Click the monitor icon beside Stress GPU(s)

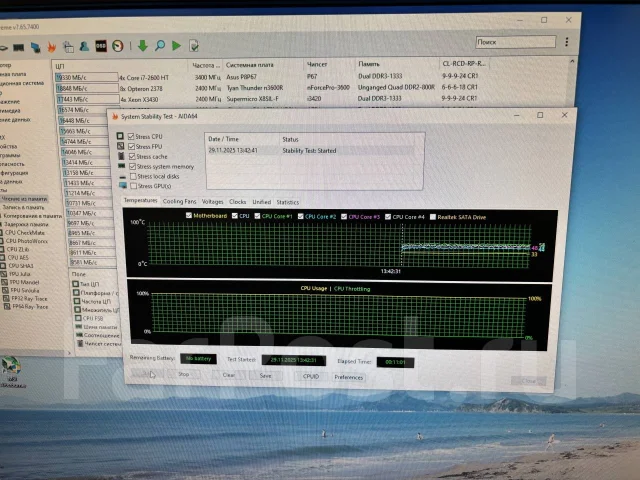click(123, 186)
